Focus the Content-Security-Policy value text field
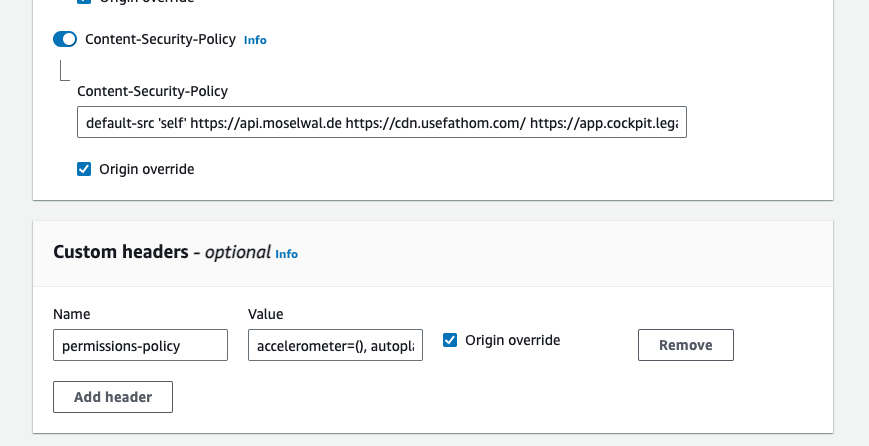The height and width of the screenshot is (446, 869). pos(381,123)
